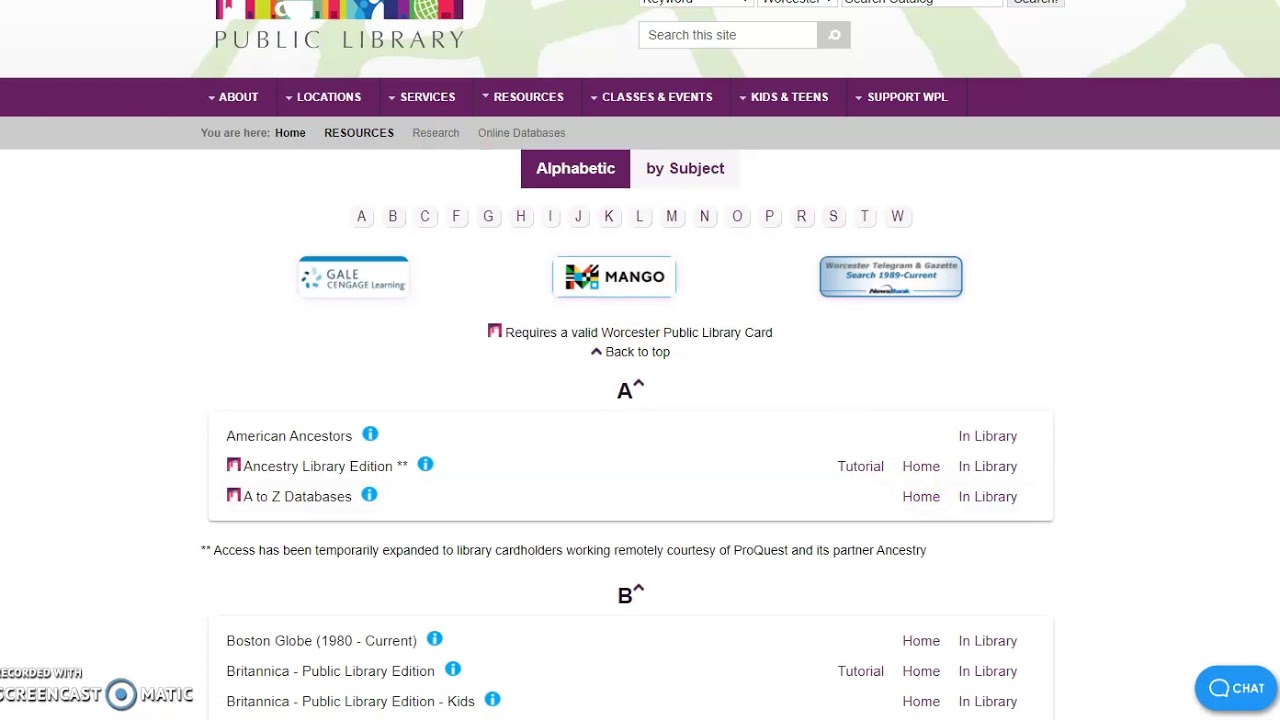Open the Chat bubble button

coord(1236,688)
